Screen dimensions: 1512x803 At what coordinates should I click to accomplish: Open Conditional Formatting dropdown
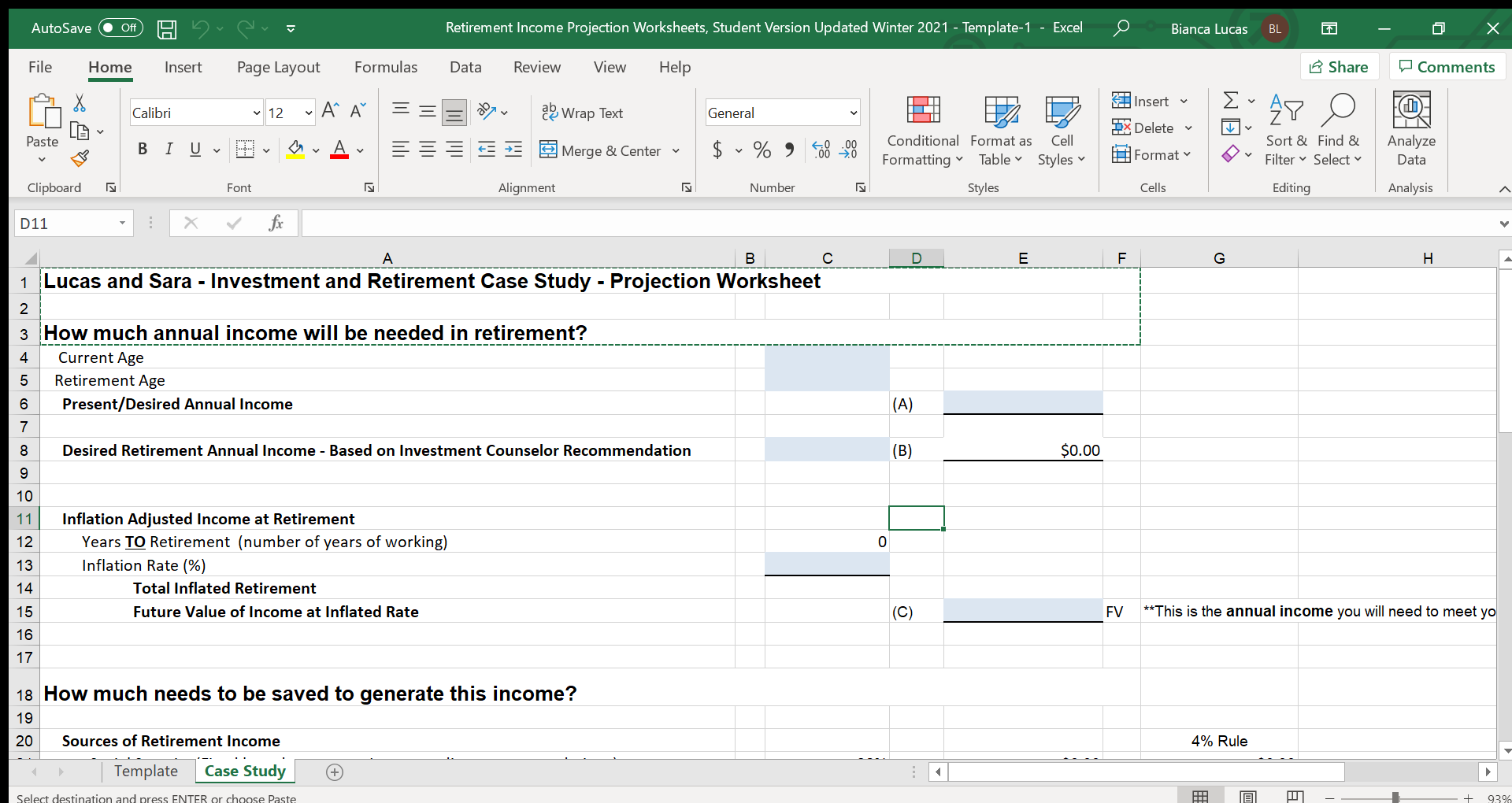pos(922,130)
